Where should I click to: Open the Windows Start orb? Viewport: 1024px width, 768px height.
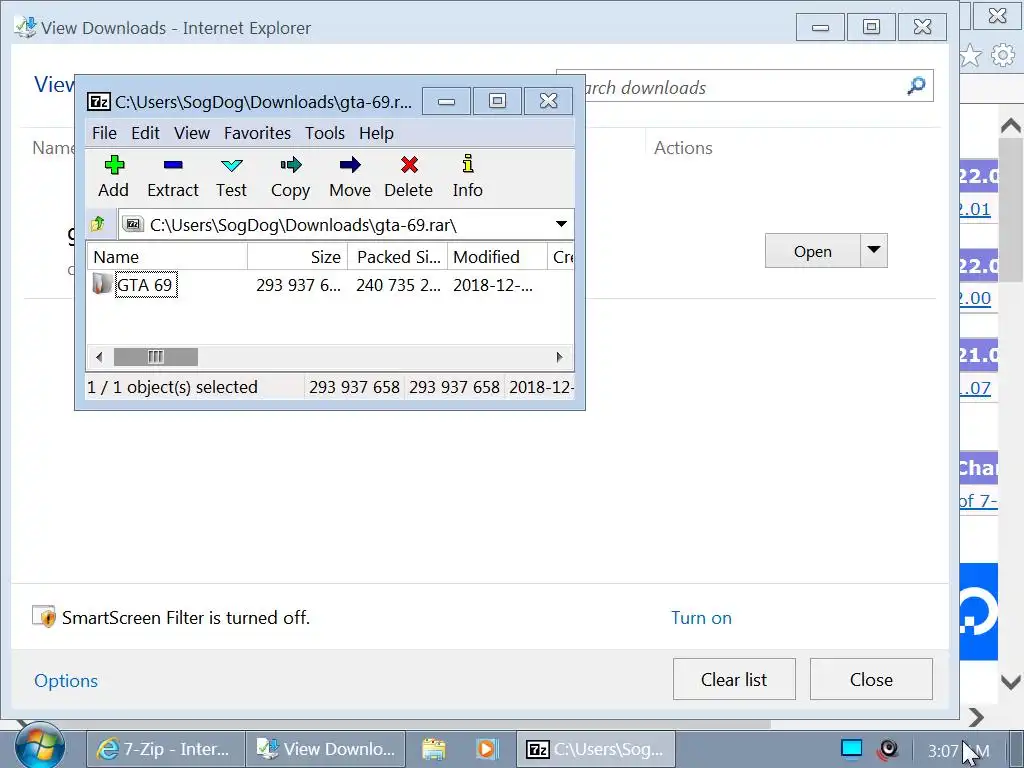point(39,746)
